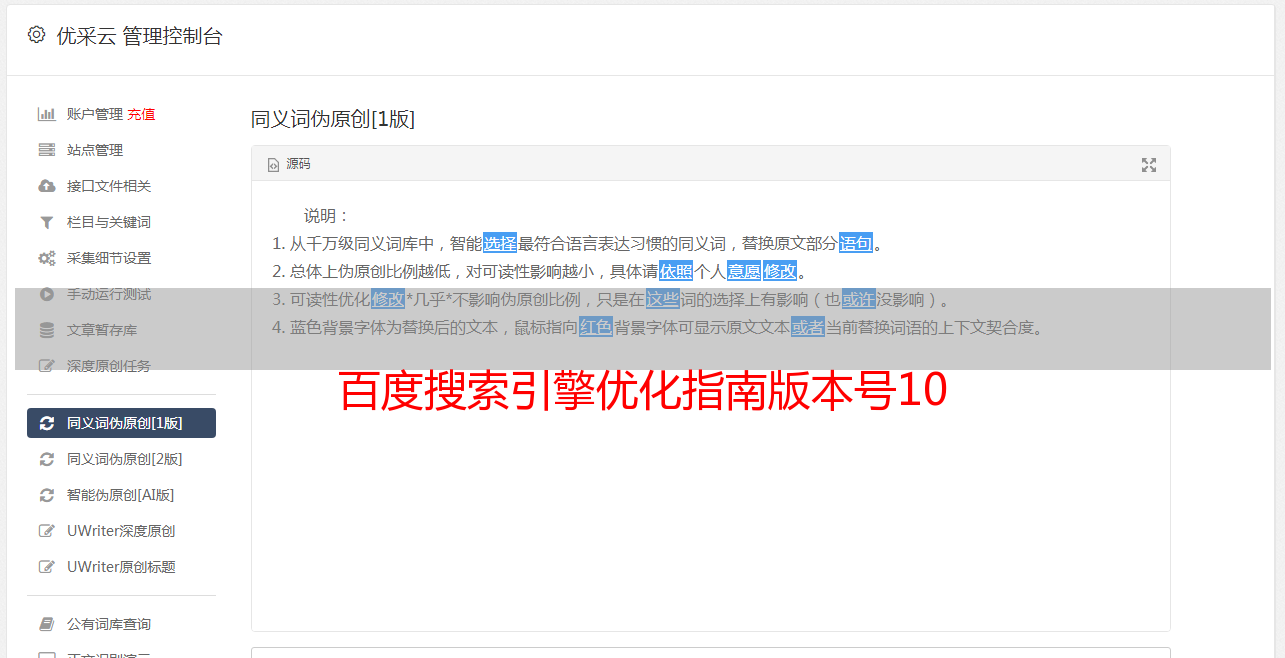Click the cloud upload icon for 接口文件相关
This screenshot has height=658, width=1285.
(46, 186)
